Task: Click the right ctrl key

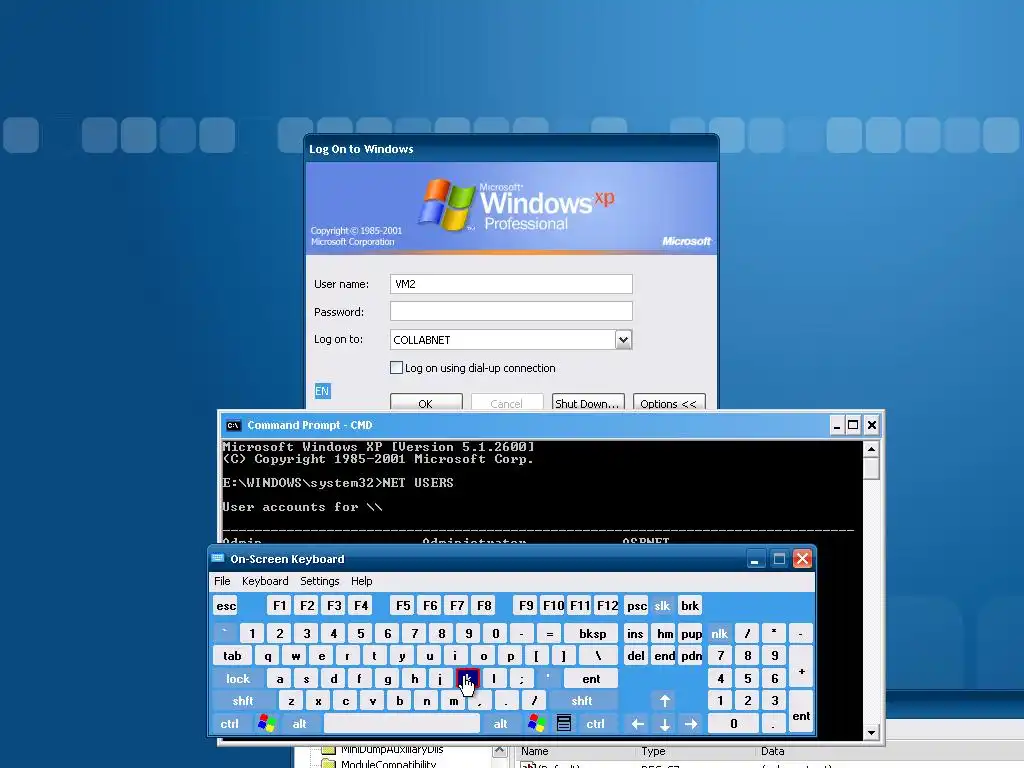Action: tap(595, 724)
